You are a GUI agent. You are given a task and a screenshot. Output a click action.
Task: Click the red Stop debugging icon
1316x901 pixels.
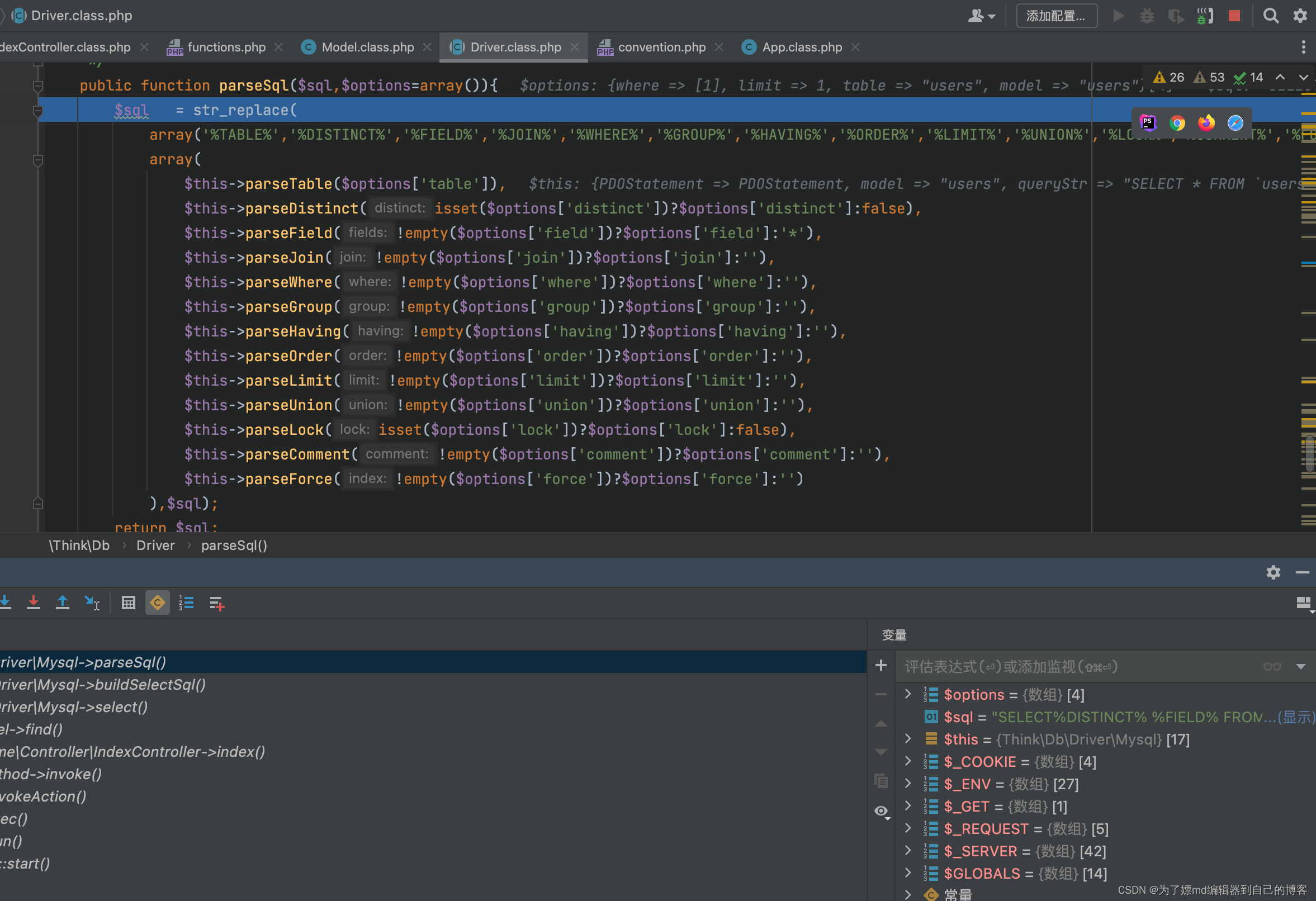pyautogui.click(x=1234, y=16)
